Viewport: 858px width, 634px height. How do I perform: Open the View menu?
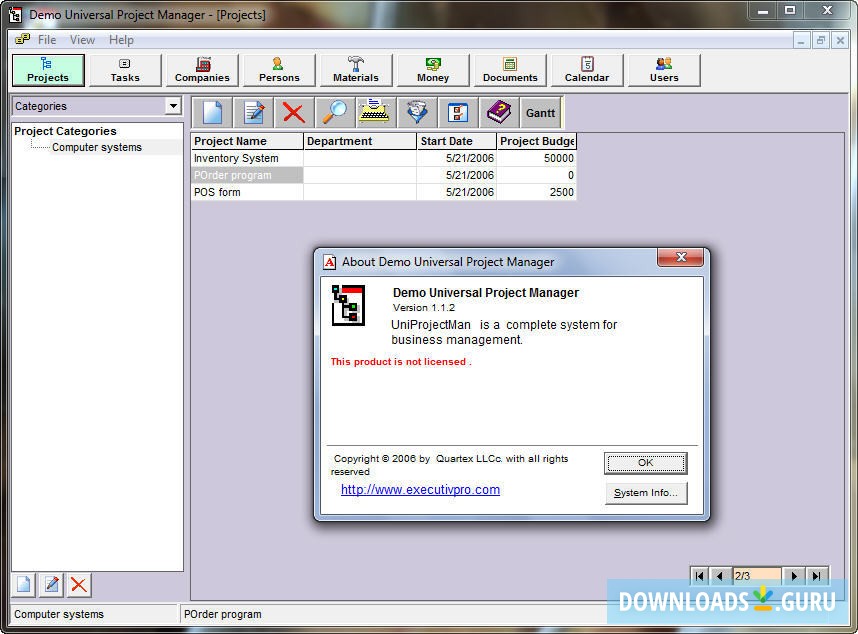[x=82, y=40]
